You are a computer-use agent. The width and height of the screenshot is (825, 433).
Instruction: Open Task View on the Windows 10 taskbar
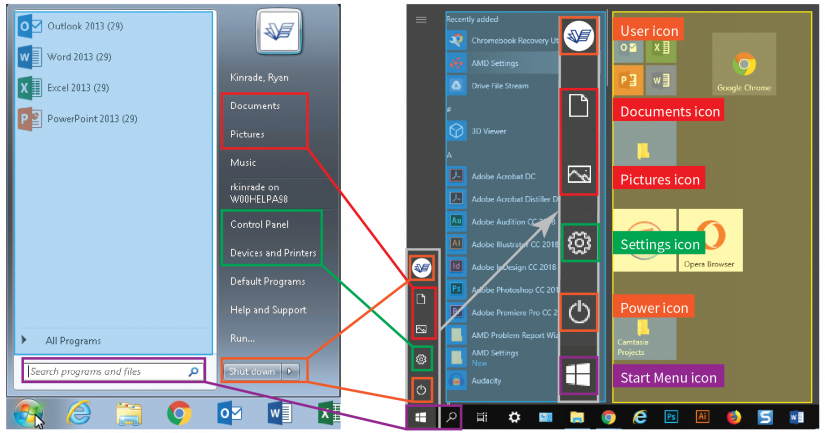[x=482, y=417]
